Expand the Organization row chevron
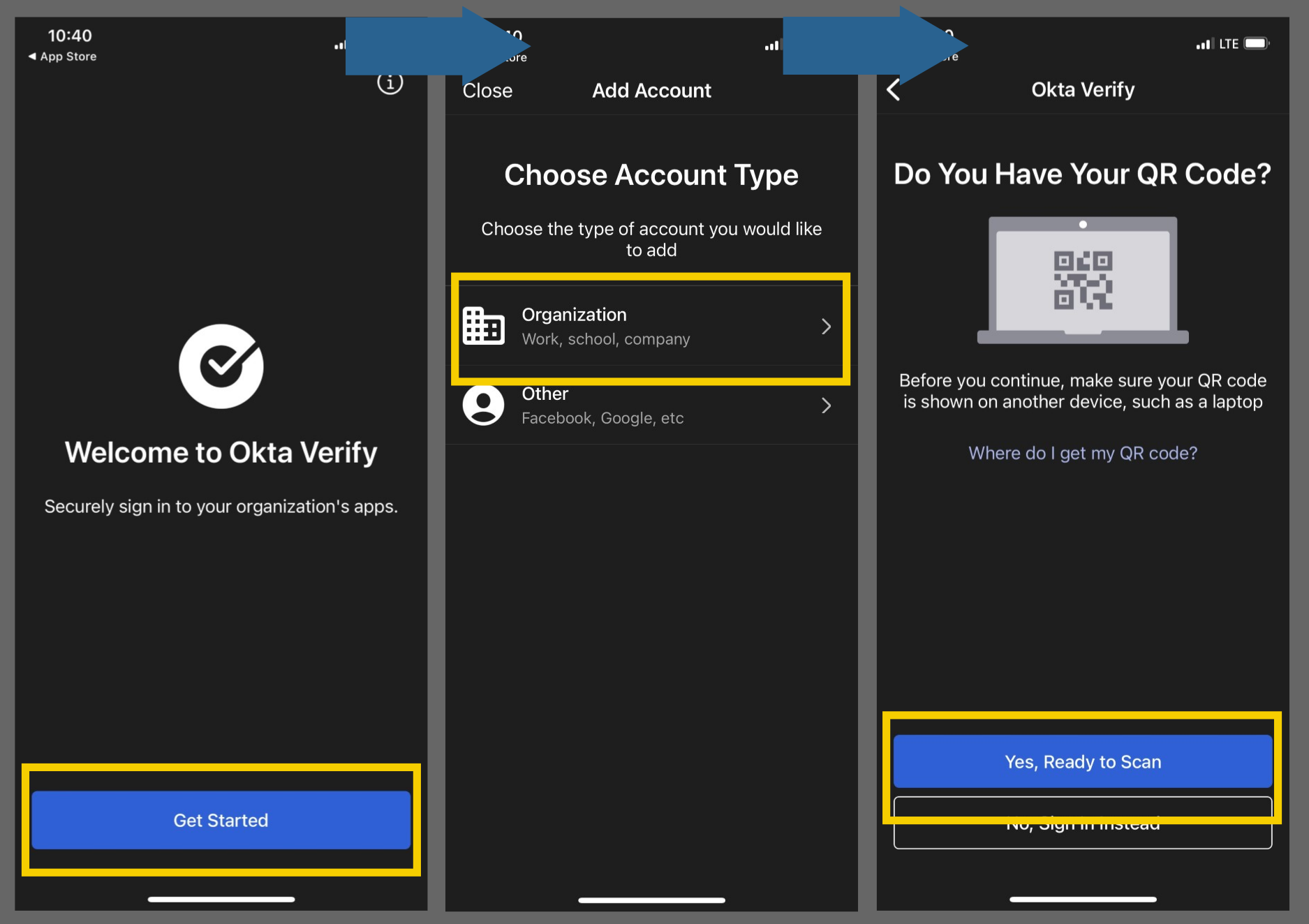 (x=826, y=327)
